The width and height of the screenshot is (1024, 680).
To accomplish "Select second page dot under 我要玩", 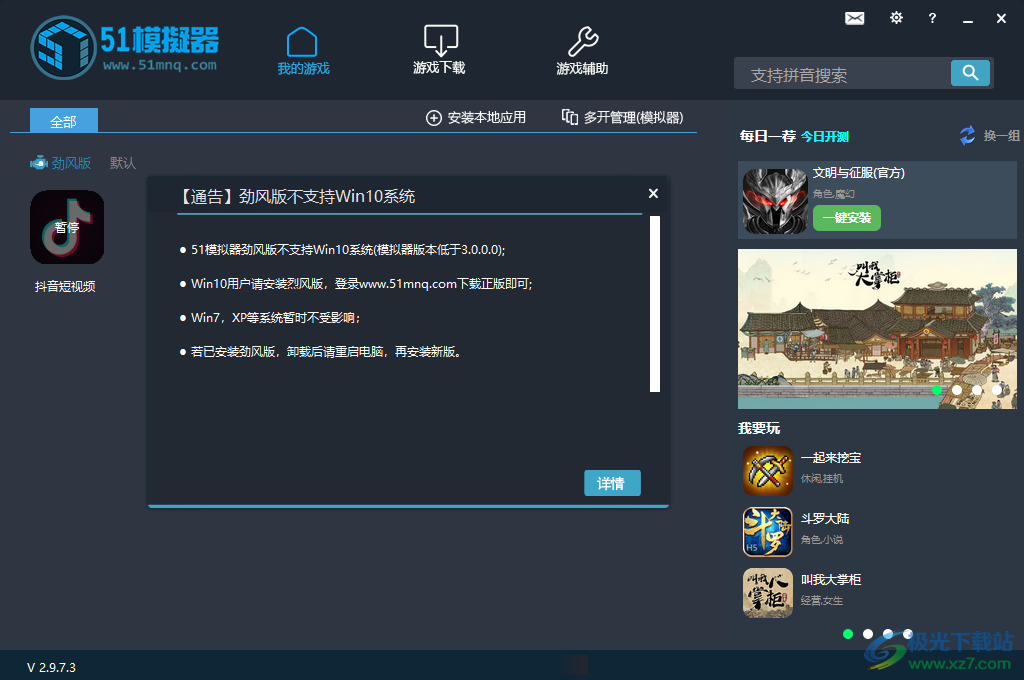I will point(868,634).
